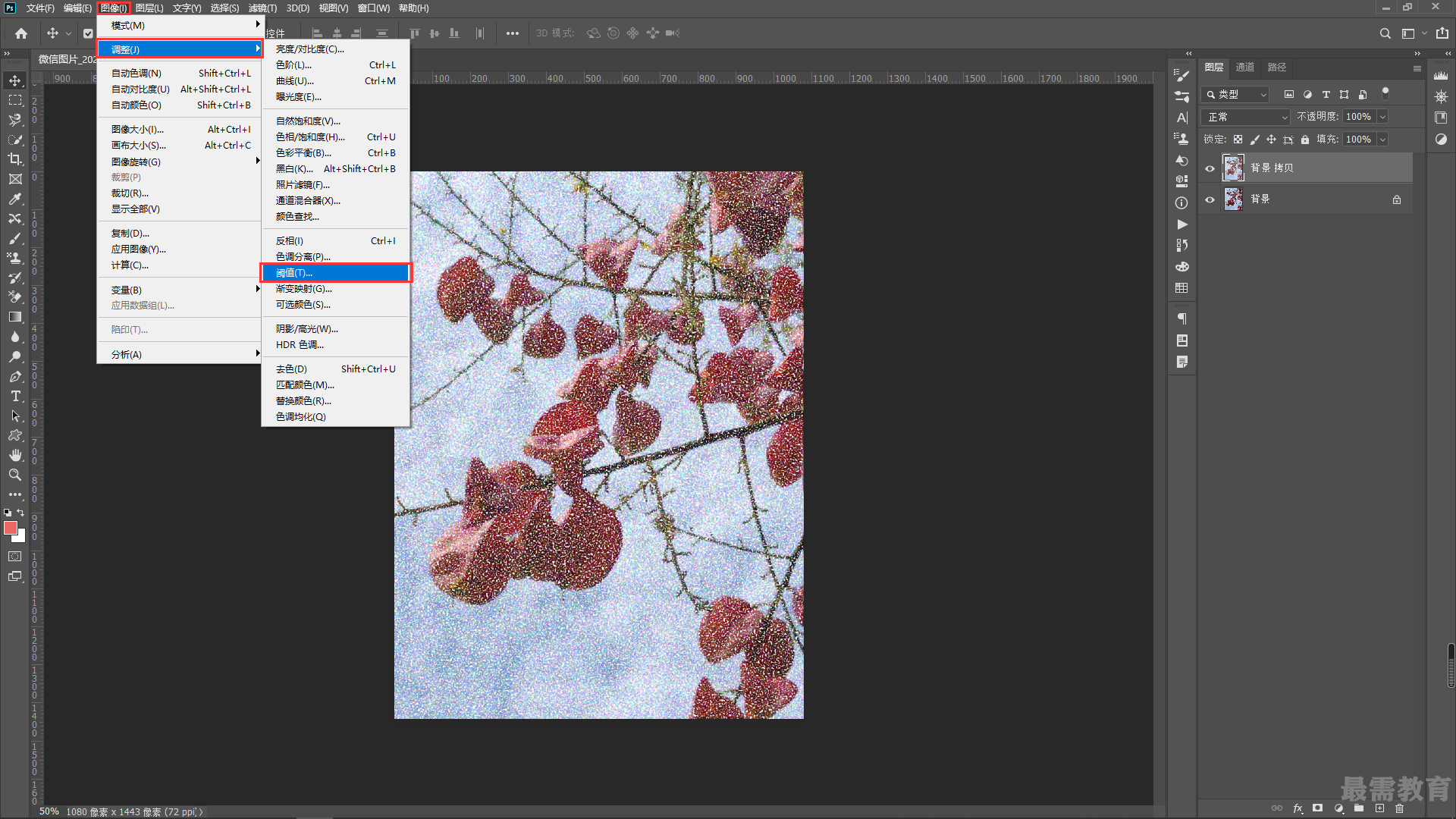Select the Gradient tool
Viewport: 1456px width, 819px height.
15,317
